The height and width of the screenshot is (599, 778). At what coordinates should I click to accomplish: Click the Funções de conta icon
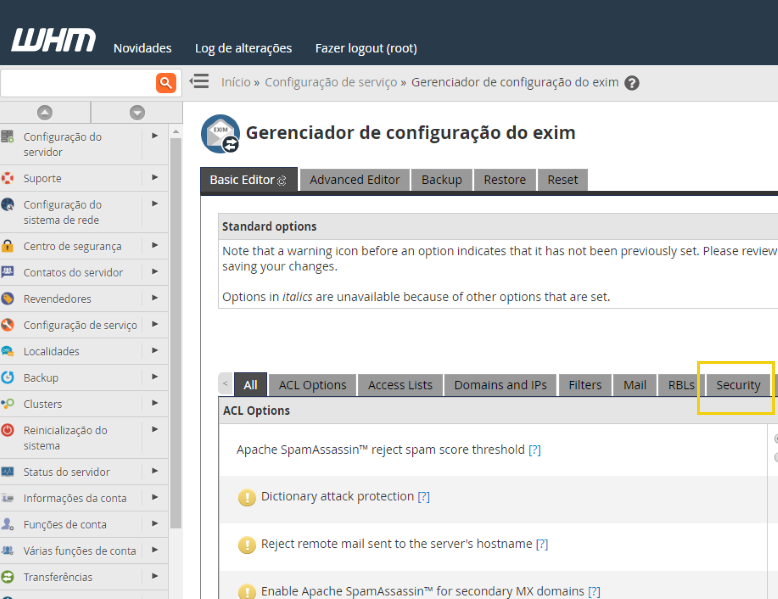[7, 524]
